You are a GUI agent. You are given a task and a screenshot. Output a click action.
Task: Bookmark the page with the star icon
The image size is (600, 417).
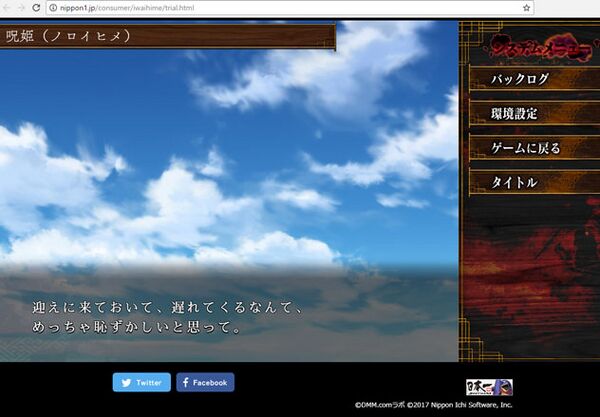click(x=527, y=8)
